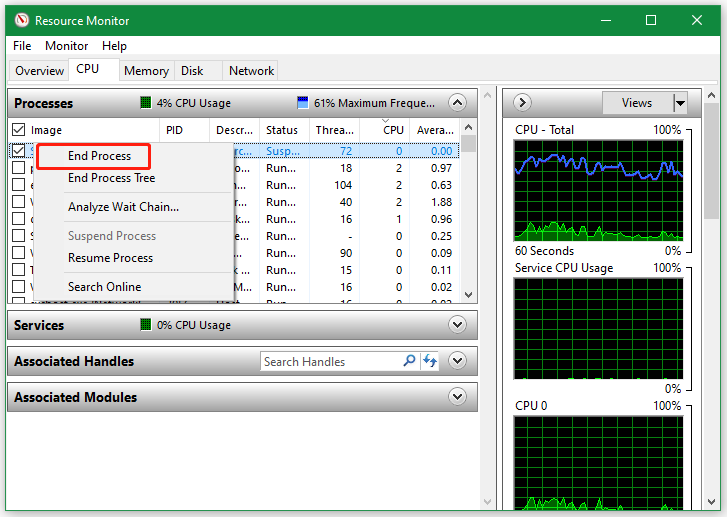The height and width of the screenshot is (517, 727).
Task: Click the green CPU Usage indicator in Services header
Action: (x=146, y=325)
